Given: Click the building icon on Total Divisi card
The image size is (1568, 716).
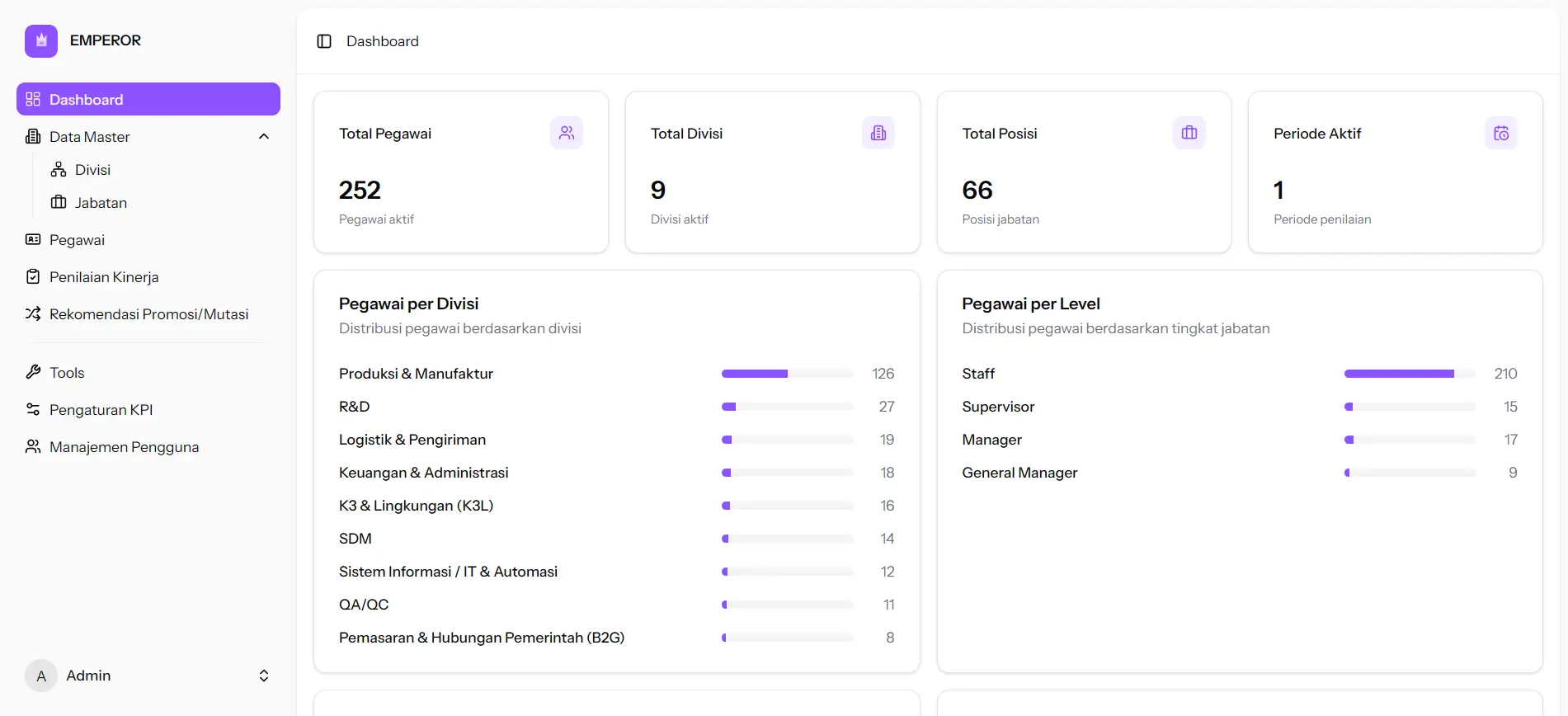Looking at the screenshot, I should click(x=878, y=133).
